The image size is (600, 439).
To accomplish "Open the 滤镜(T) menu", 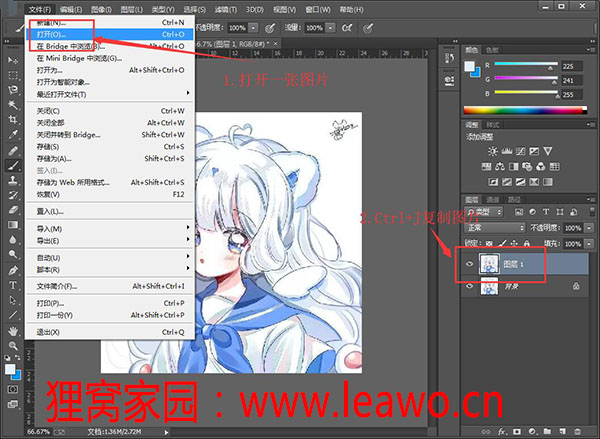I will pos(225,10).
